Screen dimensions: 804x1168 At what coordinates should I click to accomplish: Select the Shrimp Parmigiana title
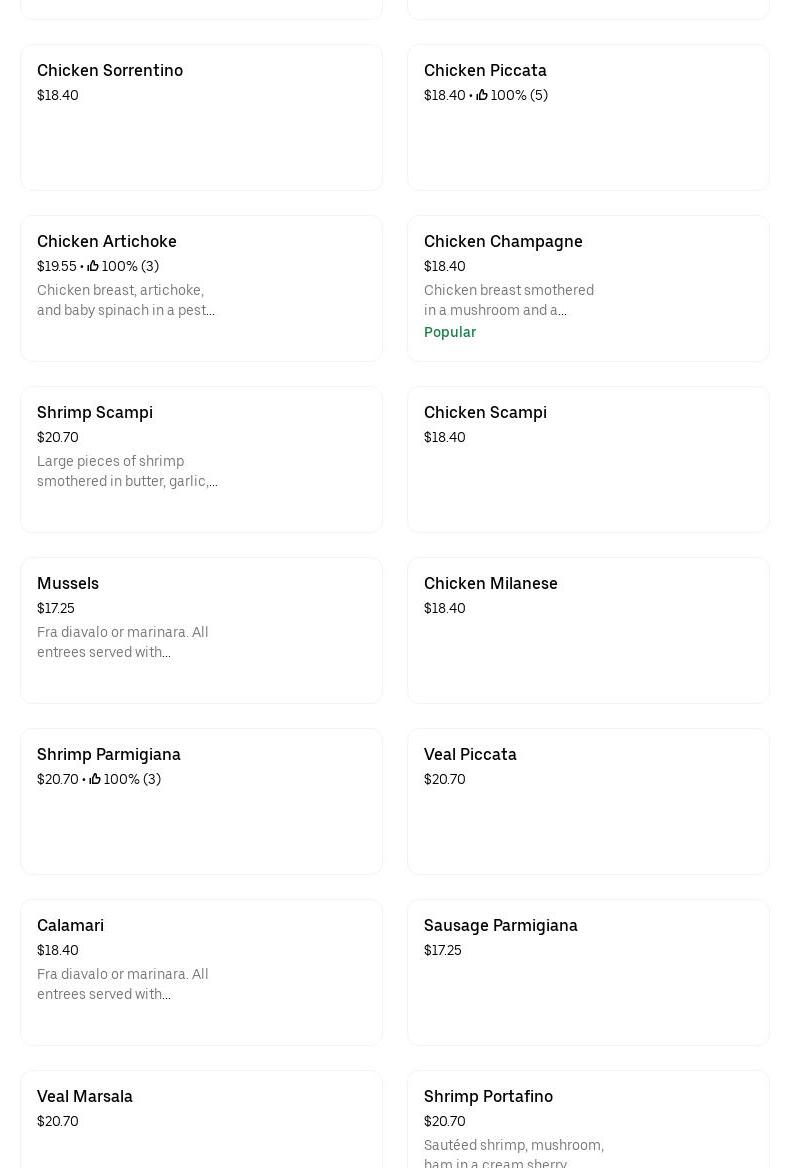pos(109,755)
